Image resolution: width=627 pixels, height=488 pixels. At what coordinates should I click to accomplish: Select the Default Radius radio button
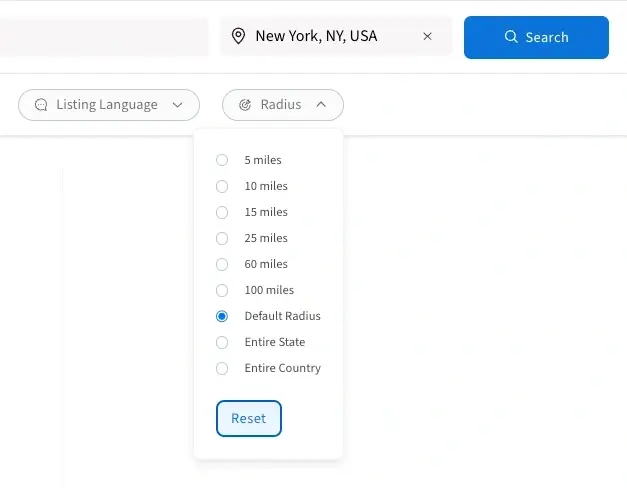[x=222, y=316]
